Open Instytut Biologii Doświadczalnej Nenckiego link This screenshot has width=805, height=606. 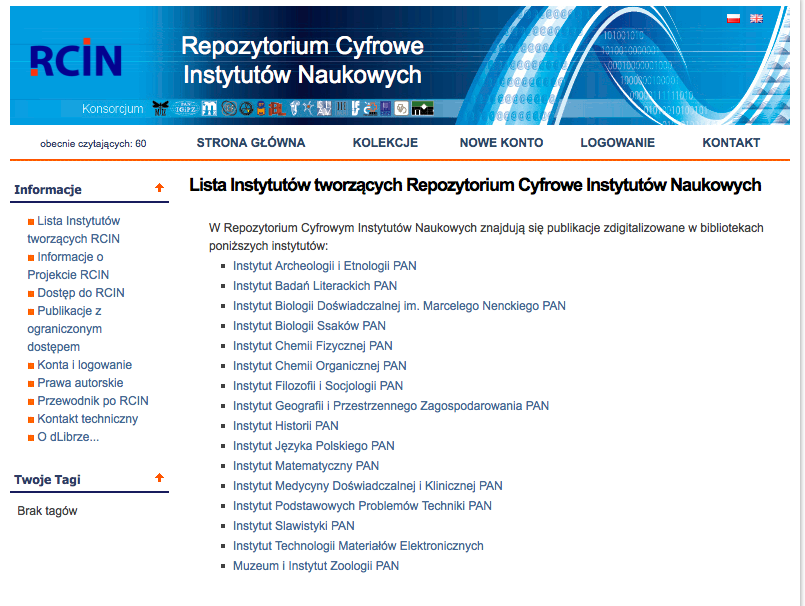click(399, 306)
